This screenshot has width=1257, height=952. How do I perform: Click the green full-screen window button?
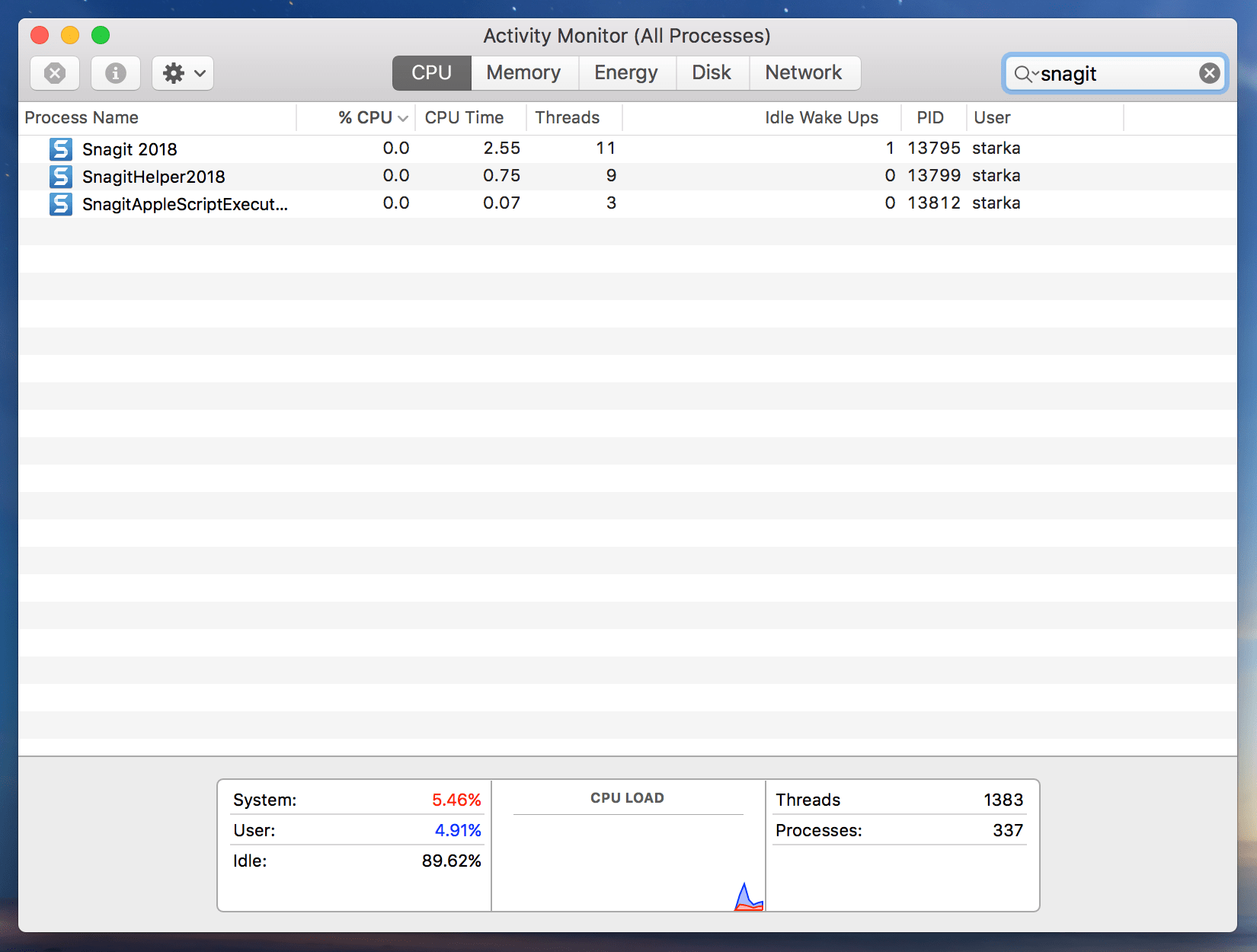(101, 35)
